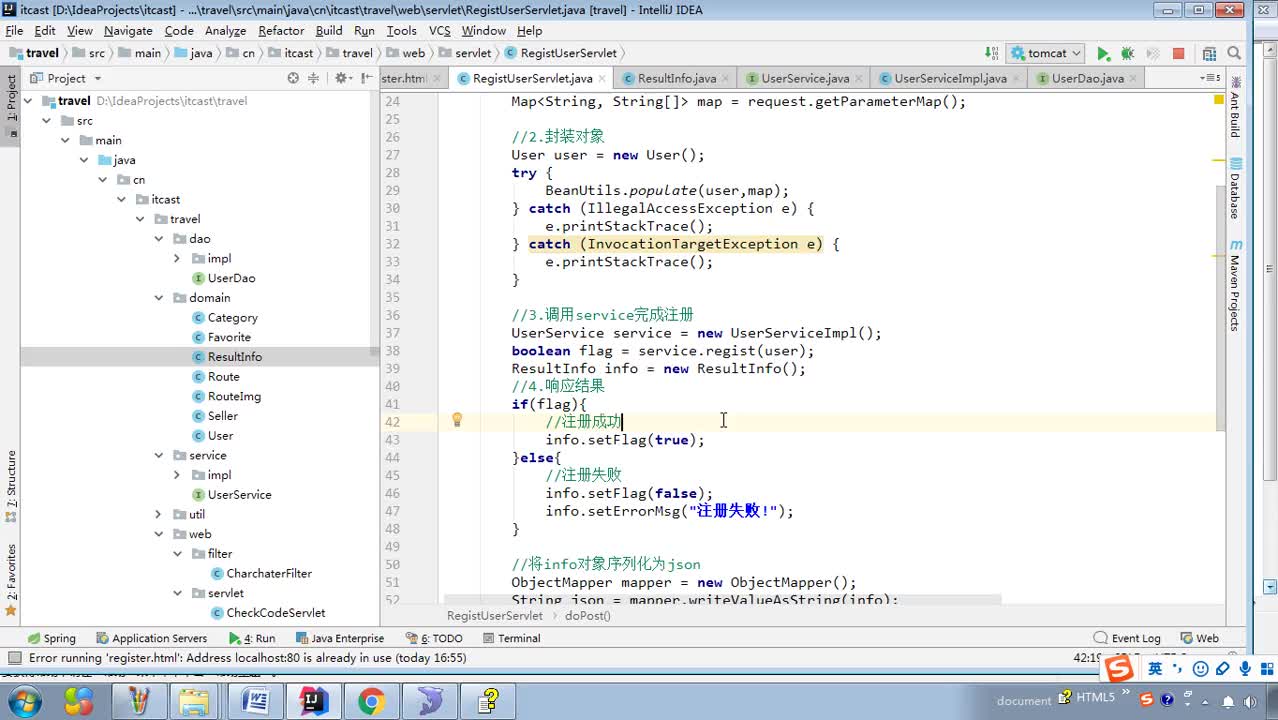This screenshot has width=1278, height=720.
Task: Close the RegistUserServlet.java tab
Action: tap(603, 78)
